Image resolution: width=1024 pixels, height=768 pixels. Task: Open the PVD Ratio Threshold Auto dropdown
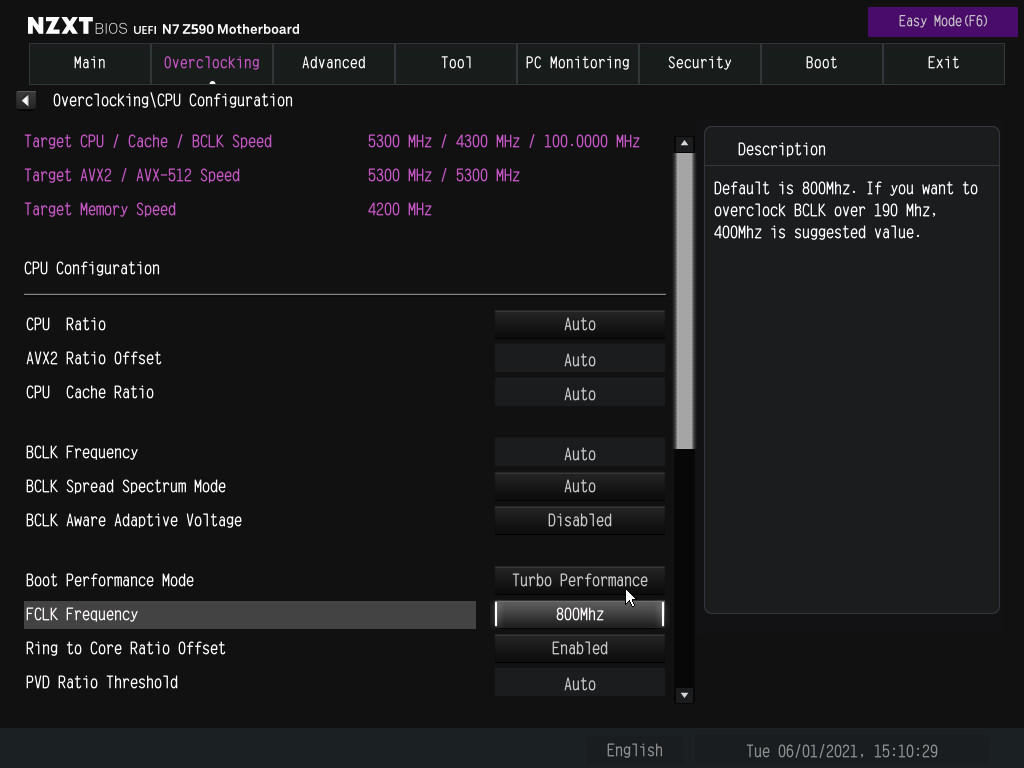pyautogui.click(x=580, y=684)
